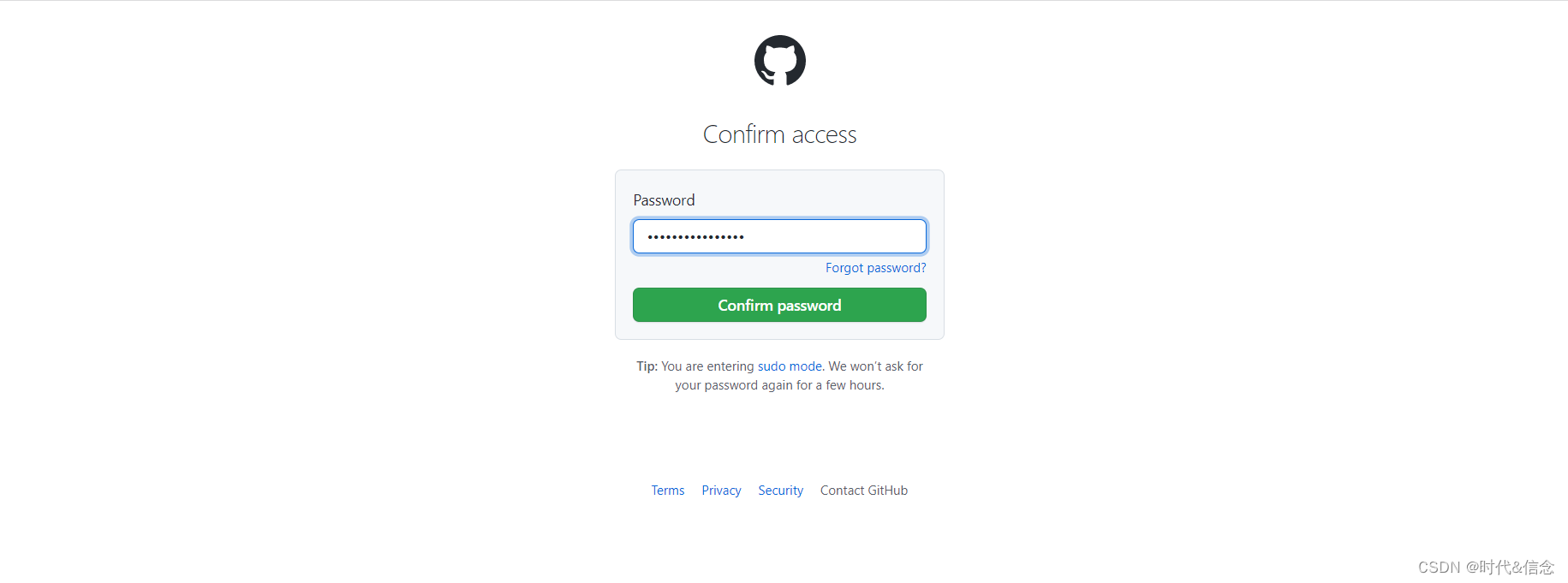The image size is (1568, 583).
Task: Focus the Password input field
Action: tap(779, 236)
